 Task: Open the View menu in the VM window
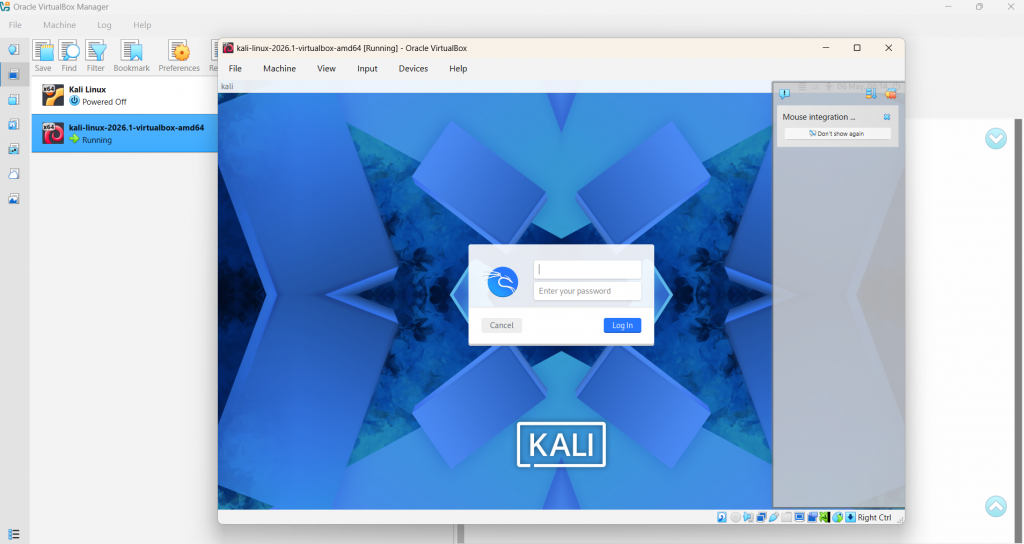pos(327,69)
